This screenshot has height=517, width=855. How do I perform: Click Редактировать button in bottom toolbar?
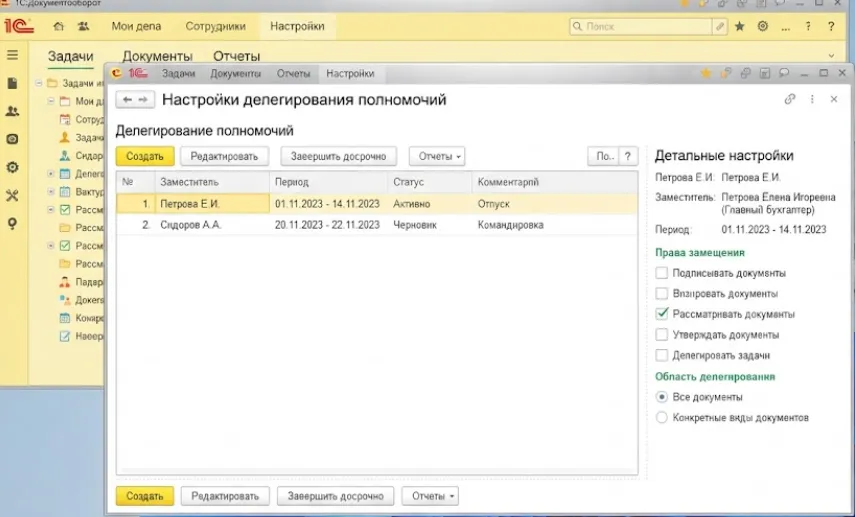click(225, 496)
